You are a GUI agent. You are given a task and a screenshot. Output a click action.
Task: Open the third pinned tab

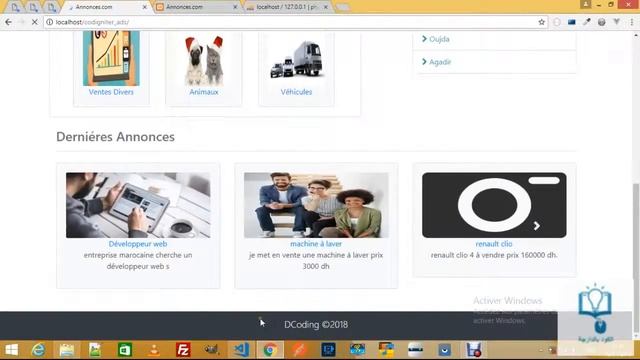[x=51, y=7]
